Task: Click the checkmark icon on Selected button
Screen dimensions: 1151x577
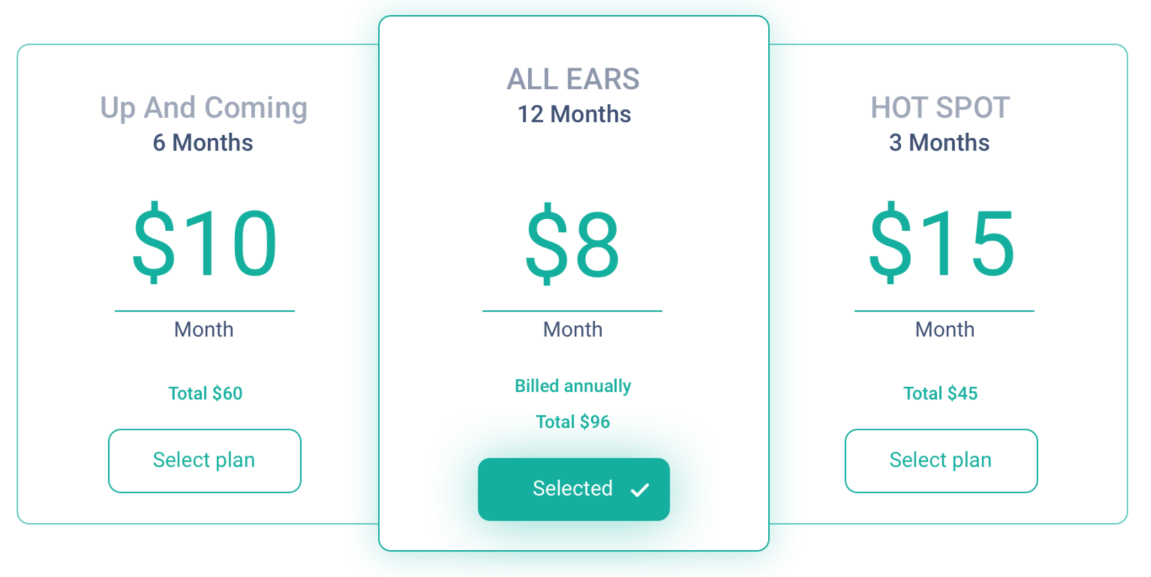Action: click(640, 489)
